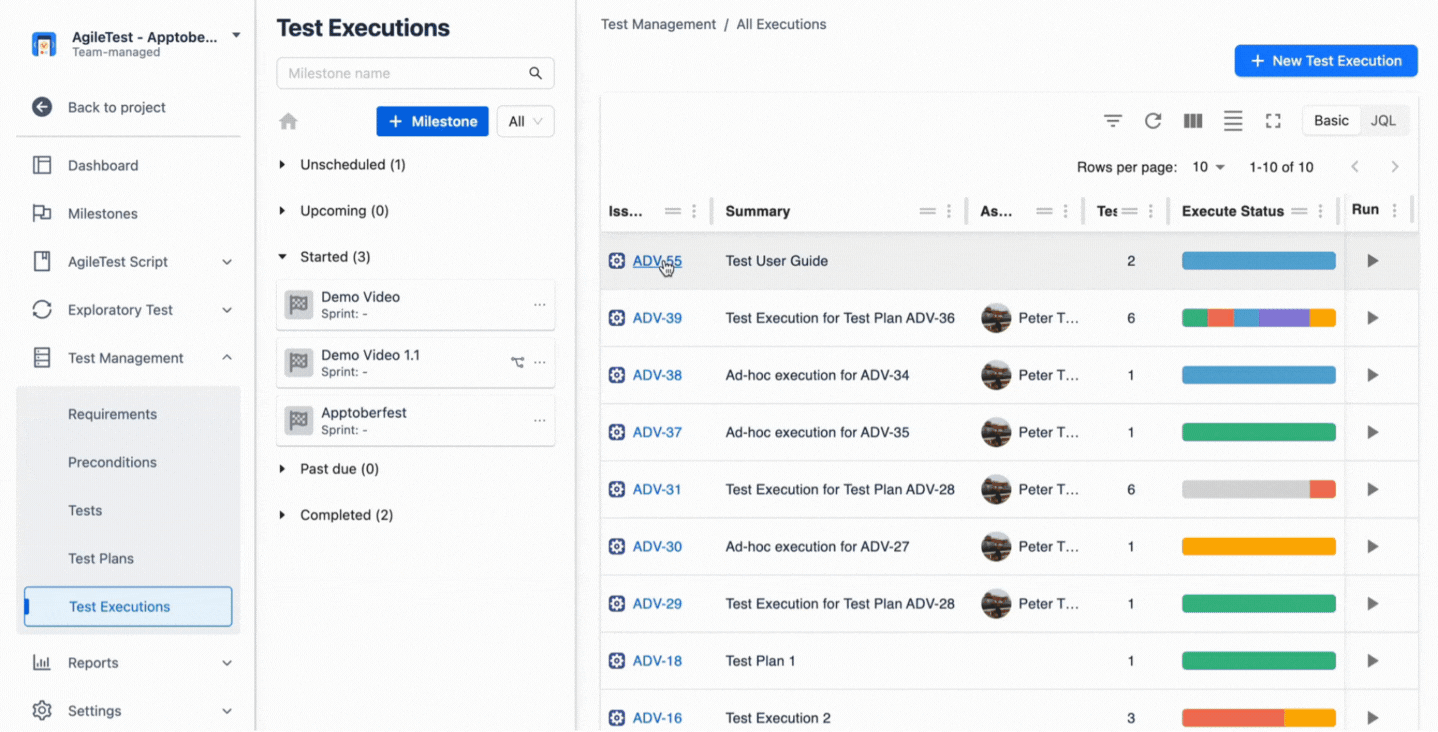Viewport: 1438px width, 732px height.
Task: Open the Test Plans section
Action: pos(103,558)
